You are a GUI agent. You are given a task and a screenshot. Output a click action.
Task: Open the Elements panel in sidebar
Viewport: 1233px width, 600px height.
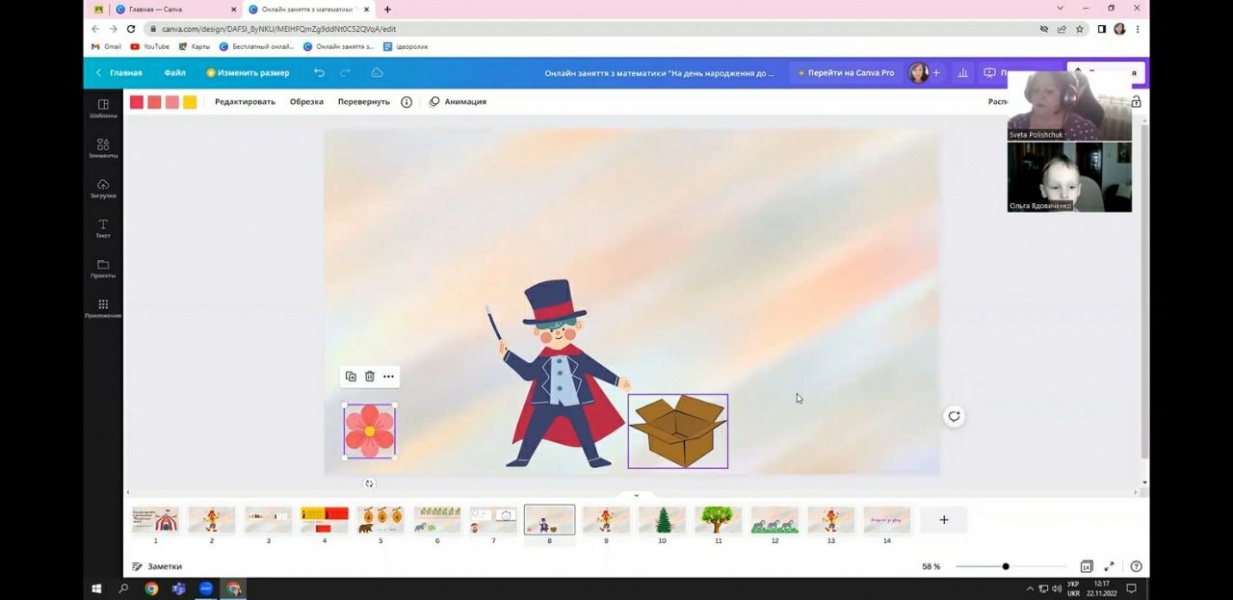coord(103,148)
